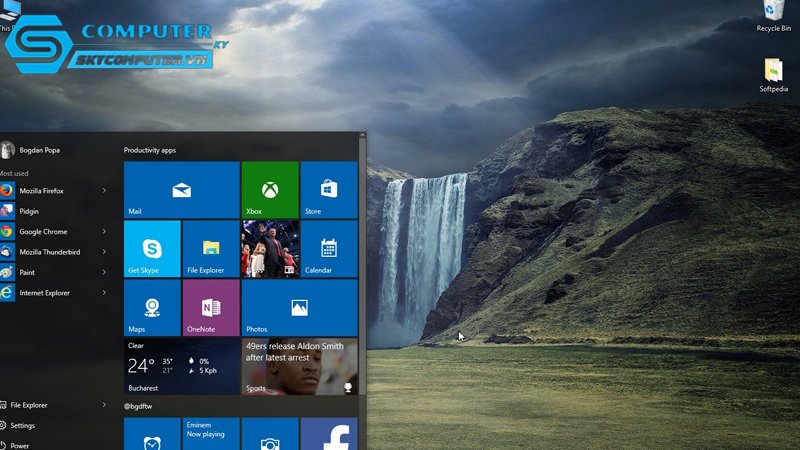Expand Paint jump list arrow

point(104,272)
